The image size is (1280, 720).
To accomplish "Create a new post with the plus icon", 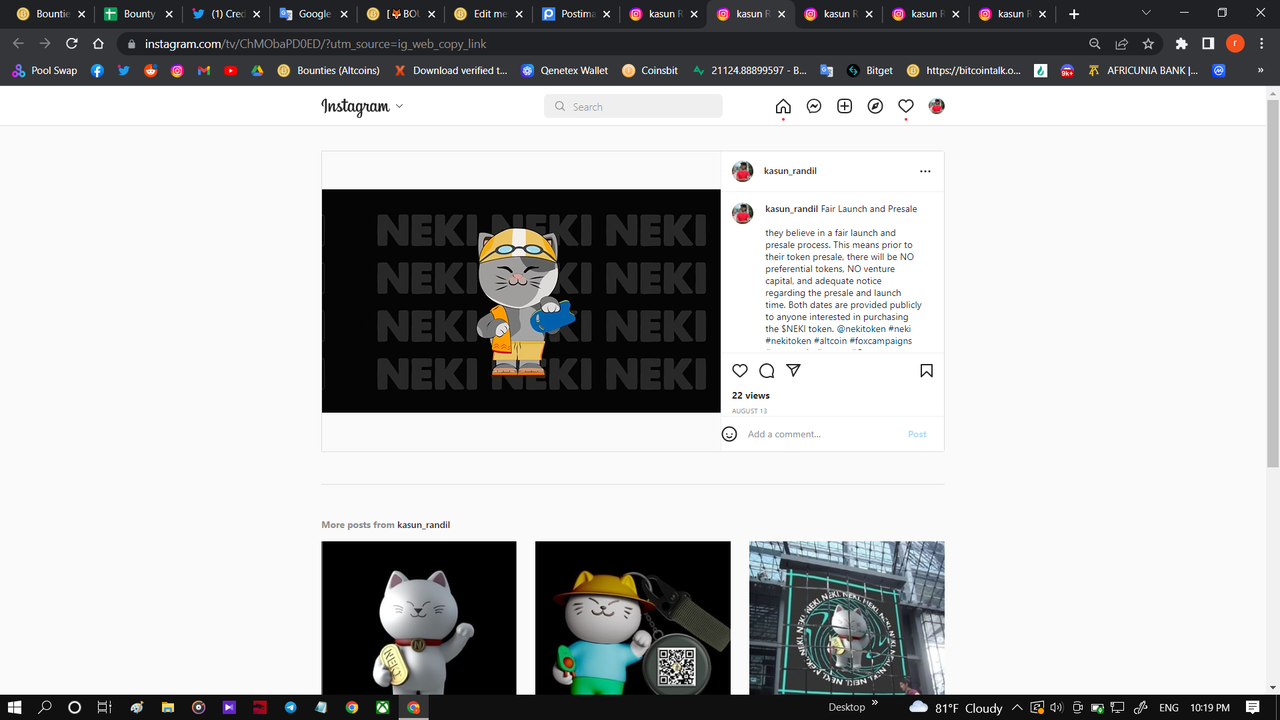I will (x=844, y=105).
